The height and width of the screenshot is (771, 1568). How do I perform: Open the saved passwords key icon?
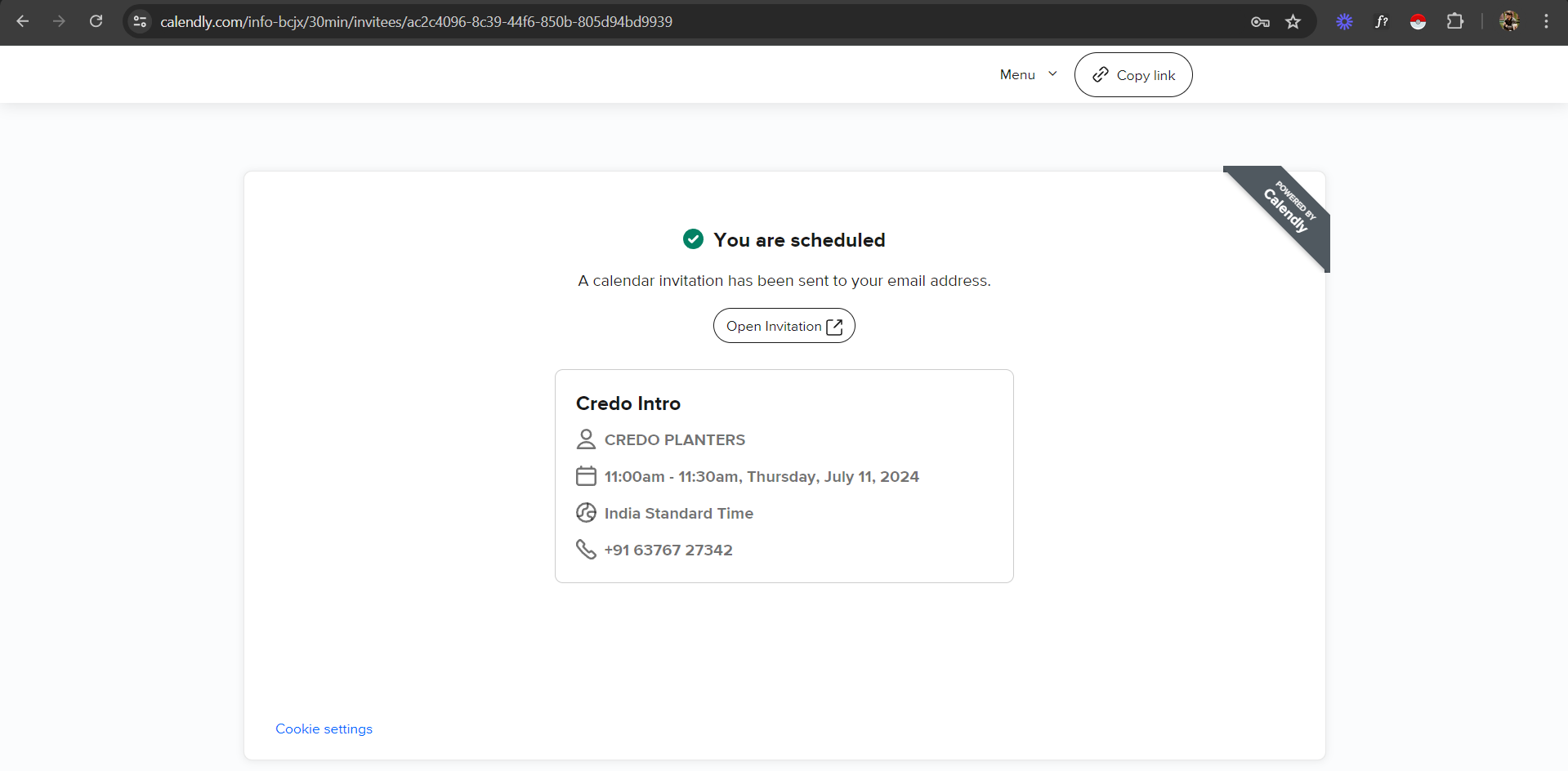tap(1260, 22)
